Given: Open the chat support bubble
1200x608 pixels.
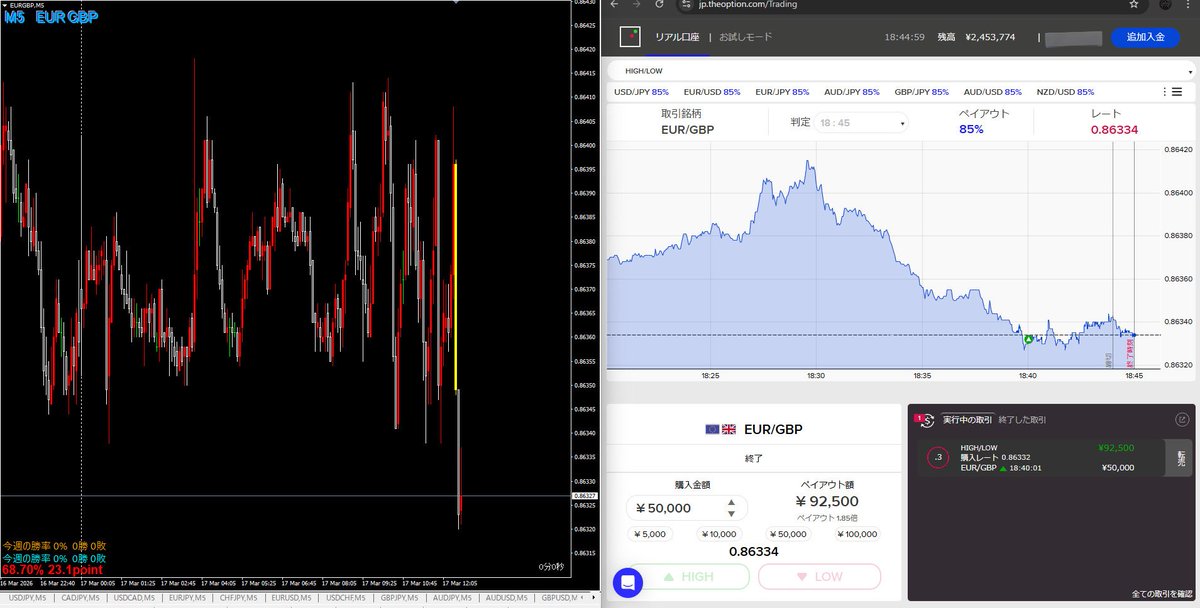Looking at the screenshot, I should pos(628,582).
